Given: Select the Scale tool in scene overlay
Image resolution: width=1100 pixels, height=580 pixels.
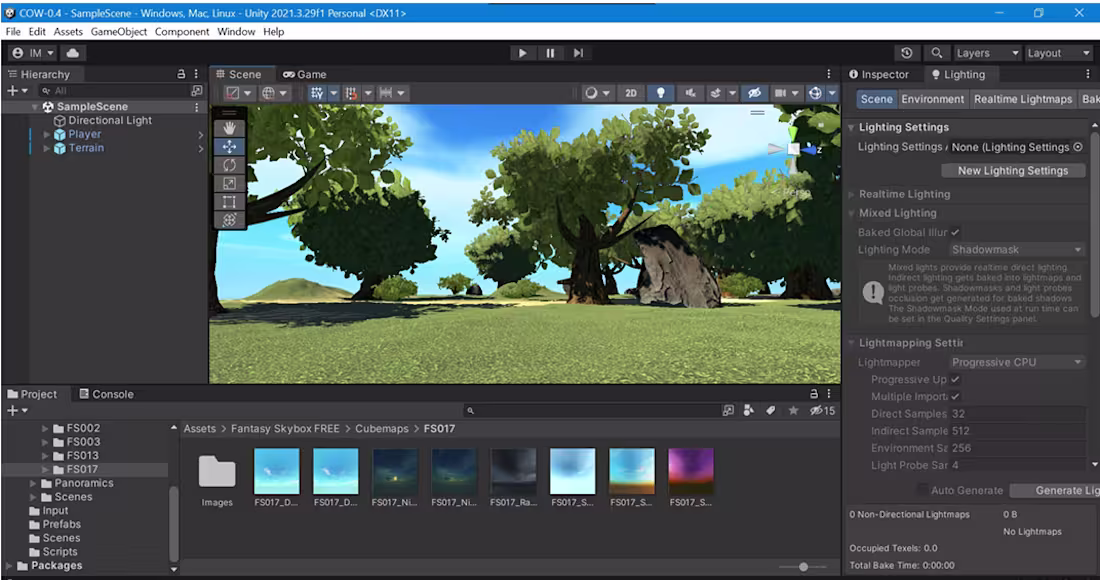Looking at the screenshot, I should click(x=229, y=183).
